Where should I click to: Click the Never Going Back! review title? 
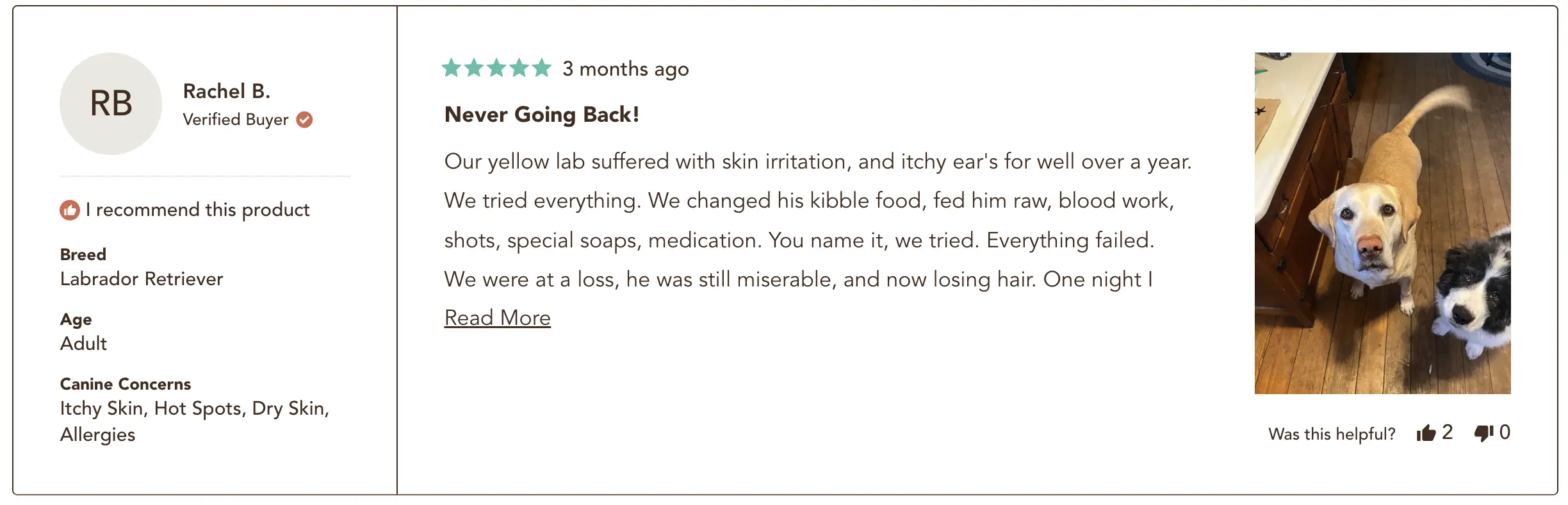point(542,115)
